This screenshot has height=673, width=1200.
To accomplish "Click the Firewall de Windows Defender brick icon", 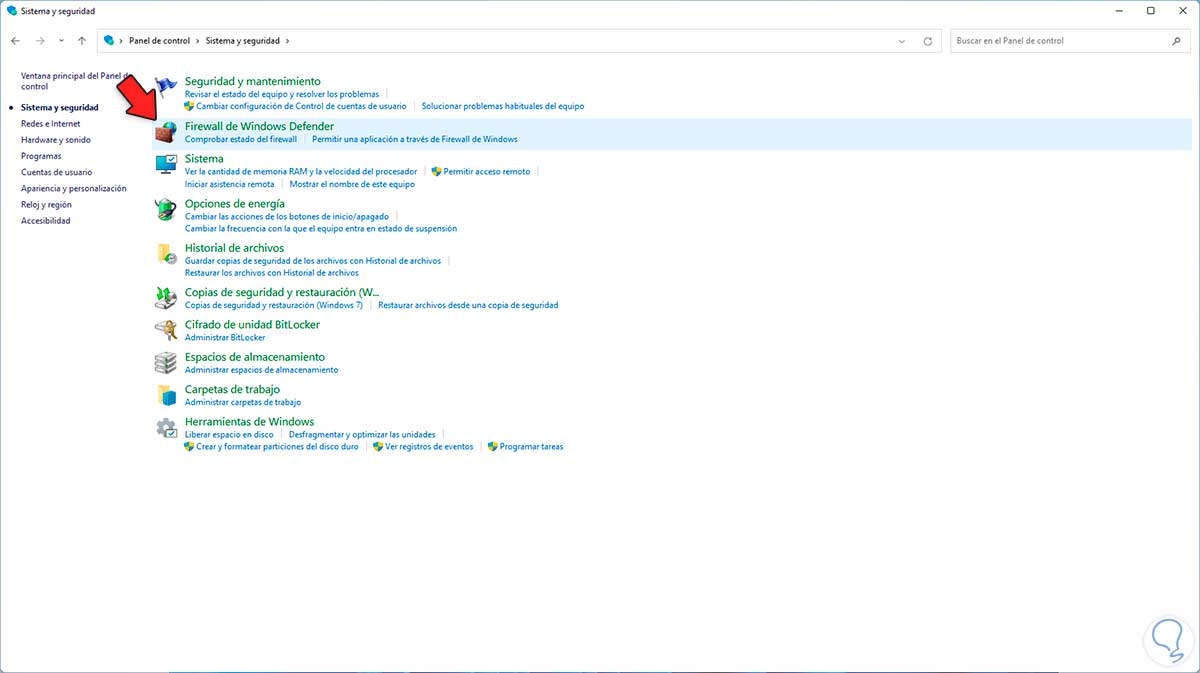I will 166,133.
